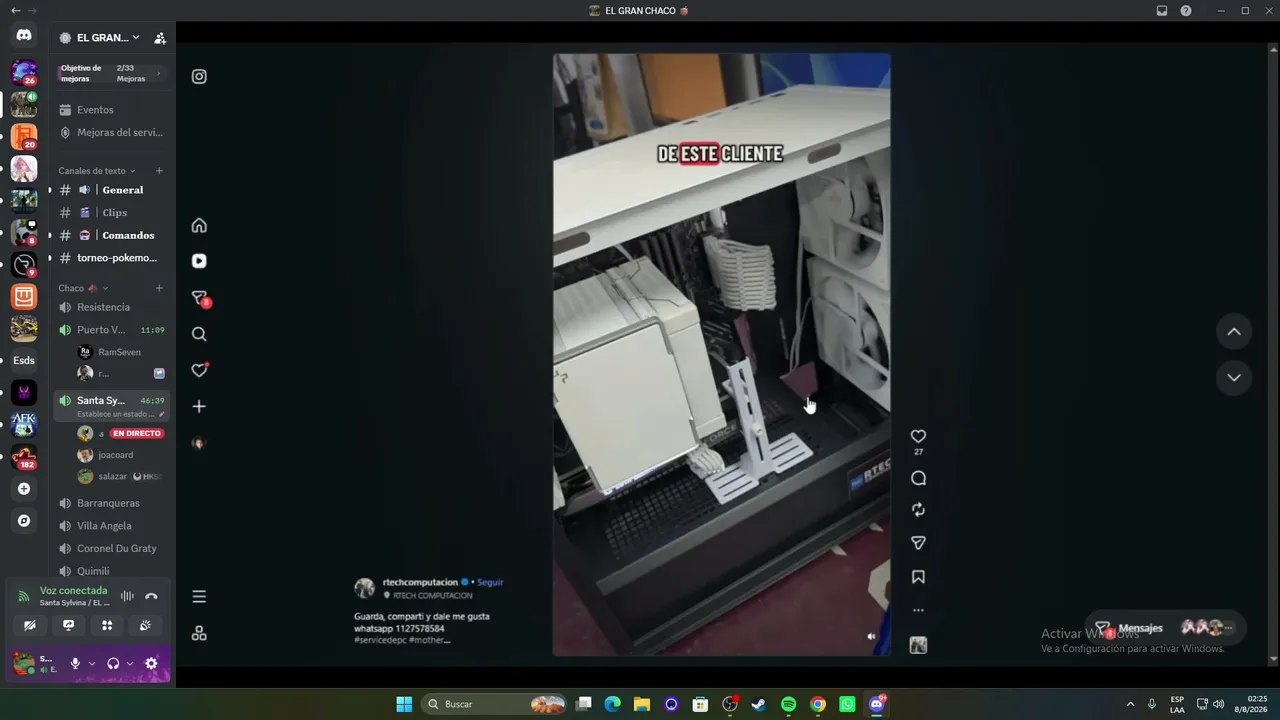Open the Instagram logo in the stream
Screen dimensions: 1280x720
199,76
